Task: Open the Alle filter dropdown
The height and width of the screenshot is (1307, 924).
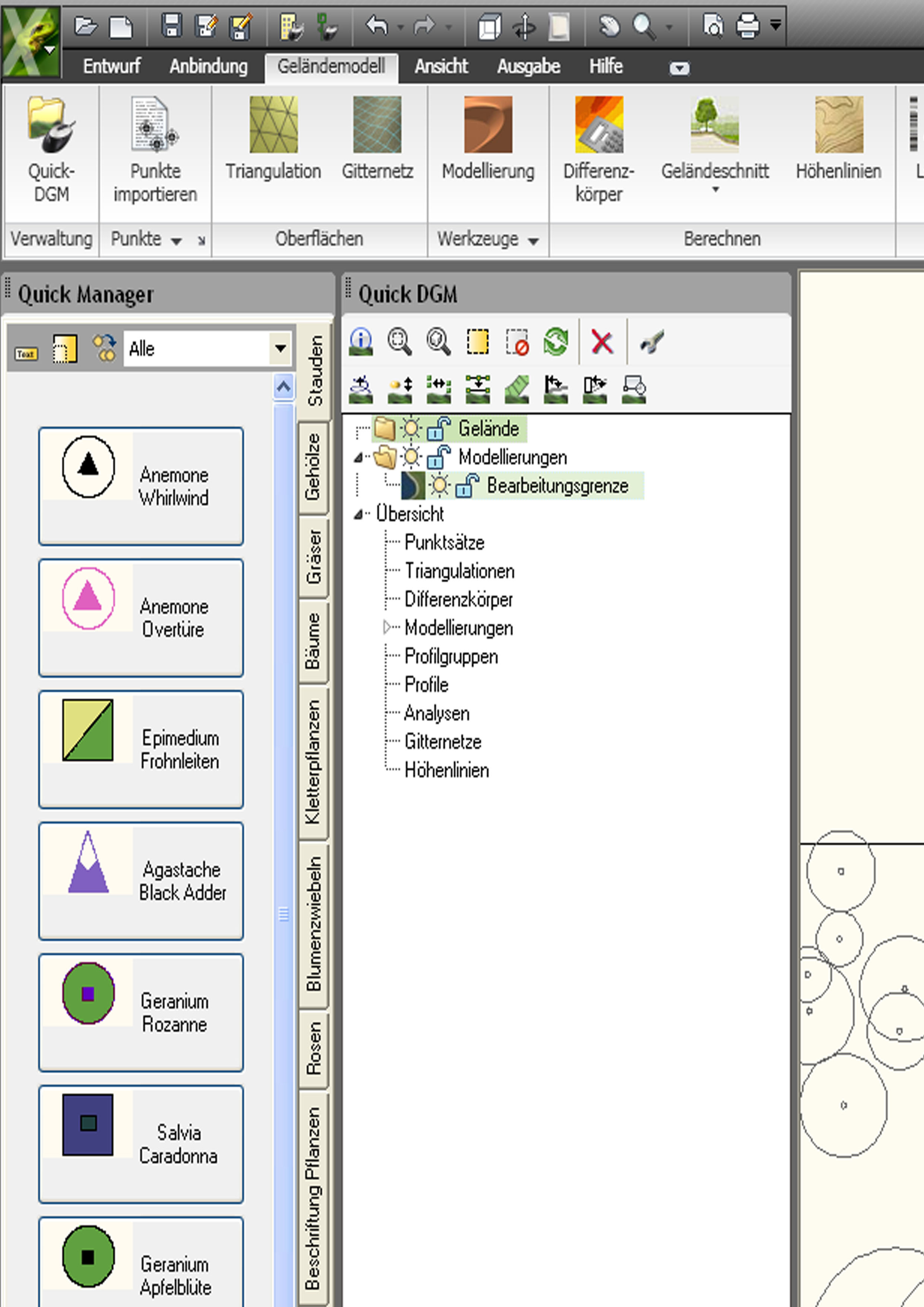Action: (x=280, y=348)
